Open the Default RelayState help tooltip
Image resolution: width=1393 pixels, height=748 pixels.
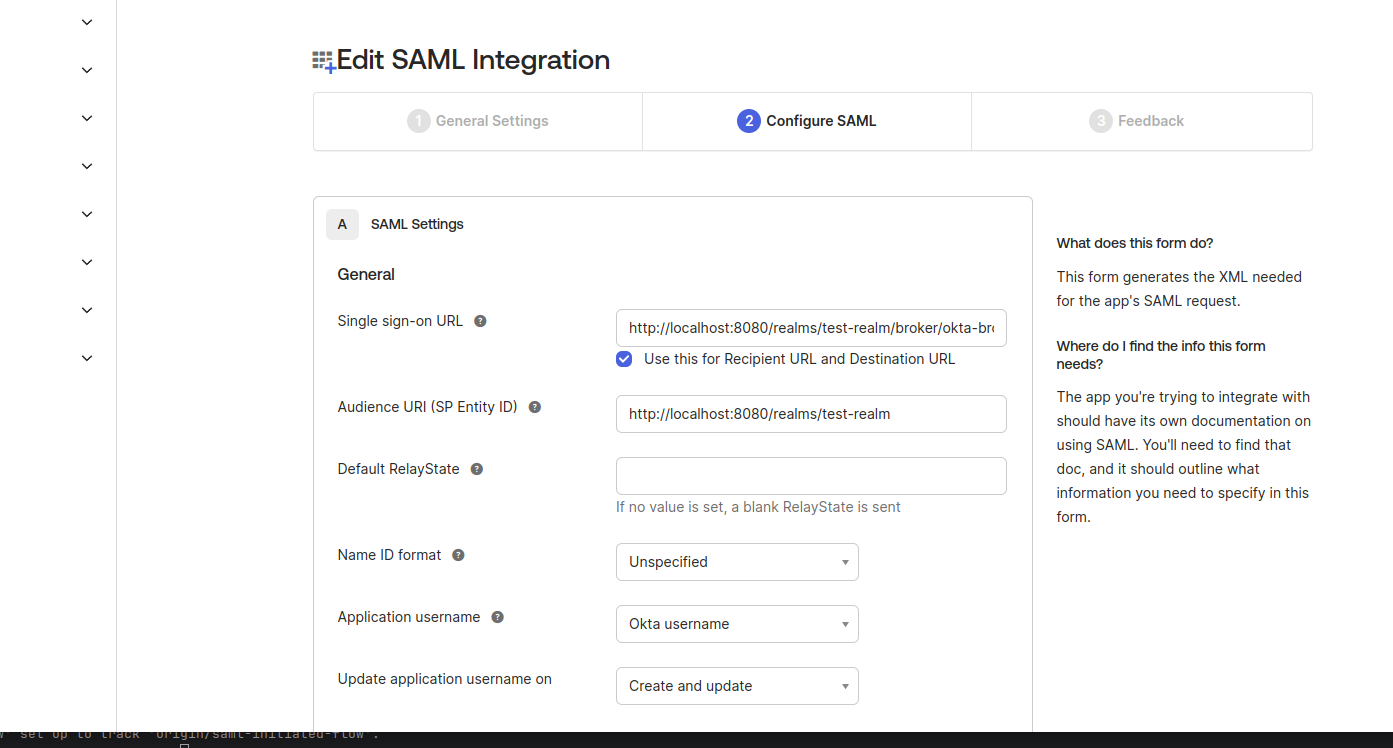click(x=476, y=468)
